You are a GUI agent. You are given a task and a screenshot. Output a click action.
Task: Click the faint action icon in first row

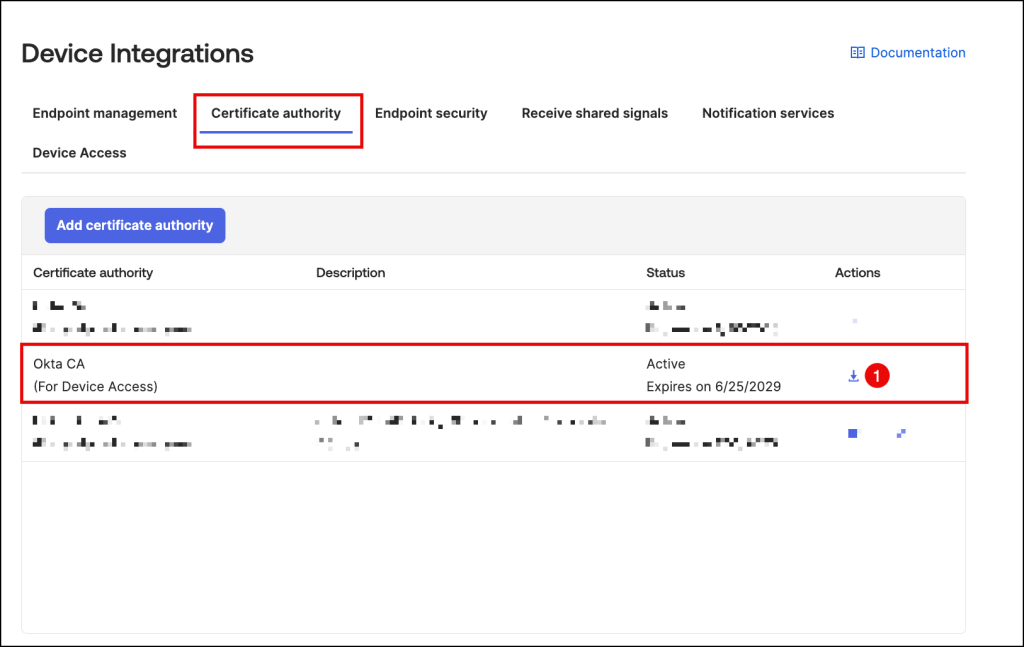854,321
